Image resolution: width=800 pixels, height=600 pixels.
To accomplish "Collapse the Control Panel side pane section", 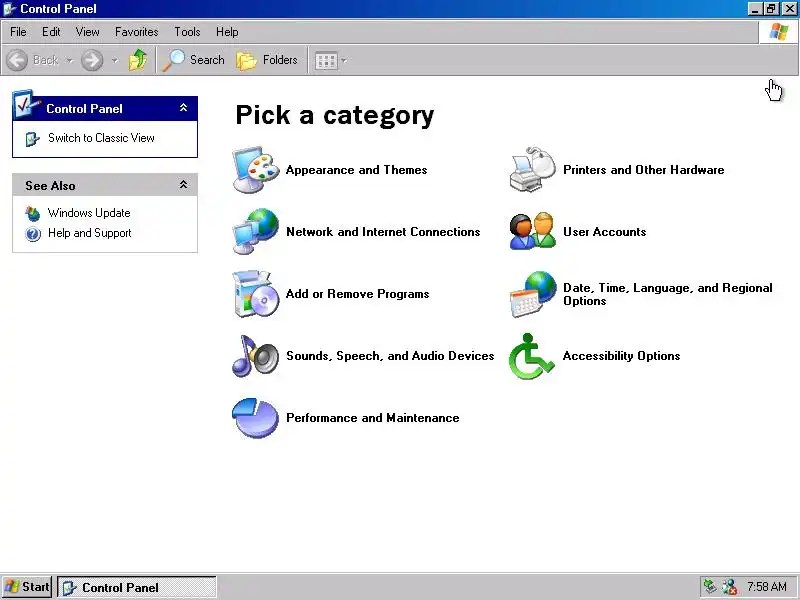I will pos(183,108).
